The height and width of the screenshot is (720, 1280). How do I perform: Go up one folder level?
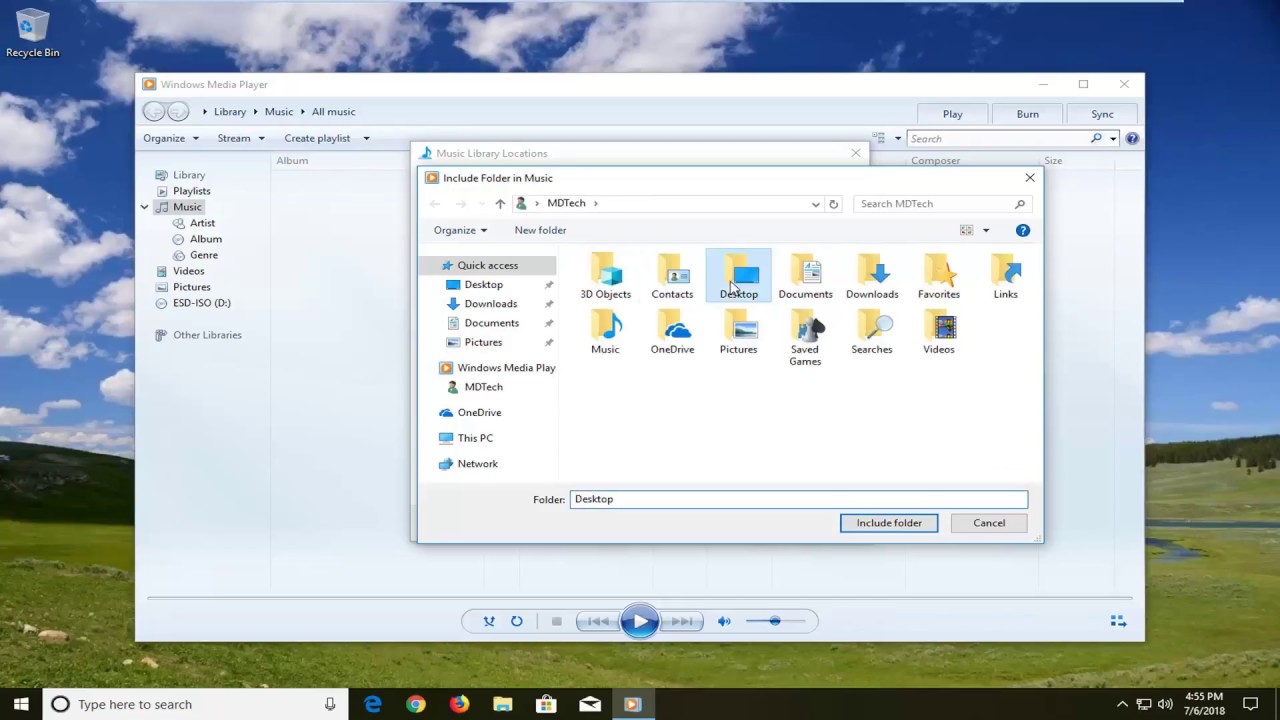click(x=500, y=204)
